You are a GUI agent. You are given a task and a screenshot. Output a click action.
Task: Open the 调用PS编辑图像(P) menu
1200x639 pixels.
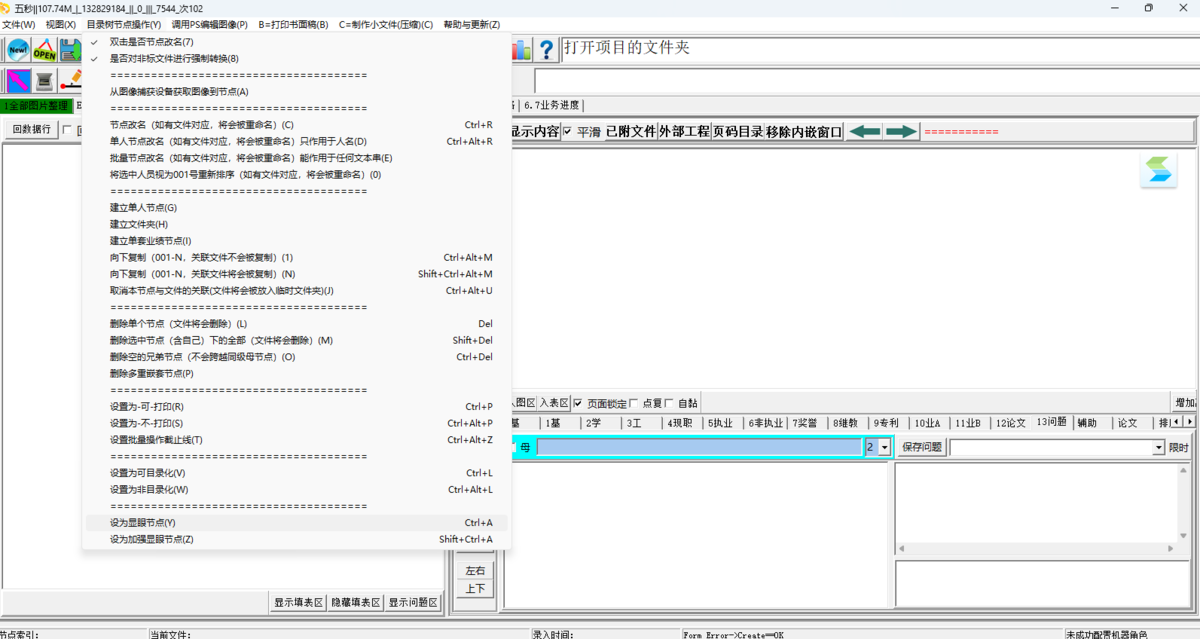(x=210, y=24)
